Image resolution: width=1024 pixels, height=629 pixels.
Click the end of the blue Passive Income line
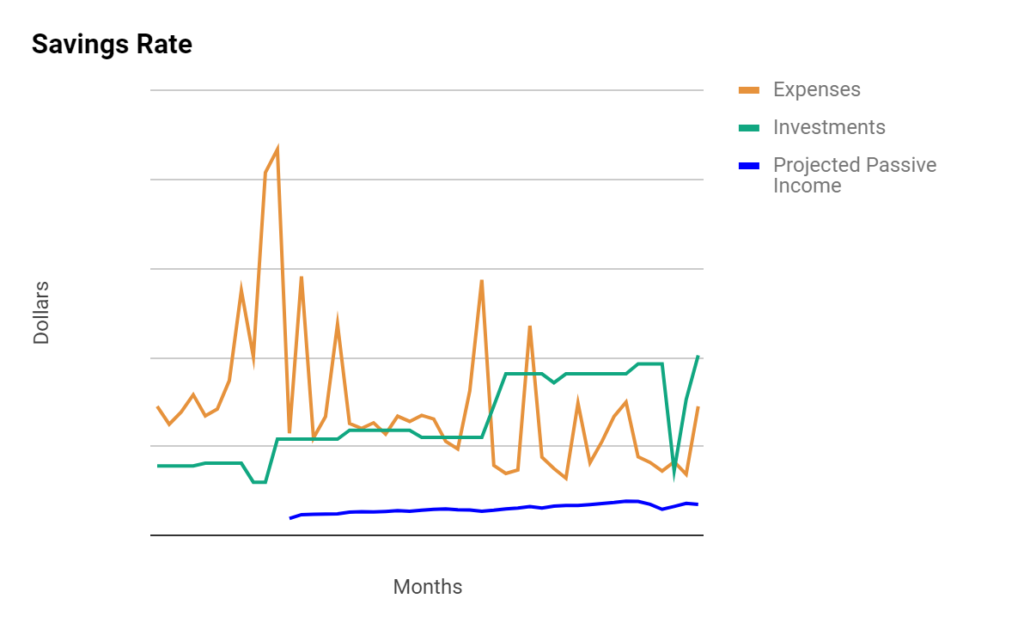coord(697,504)
